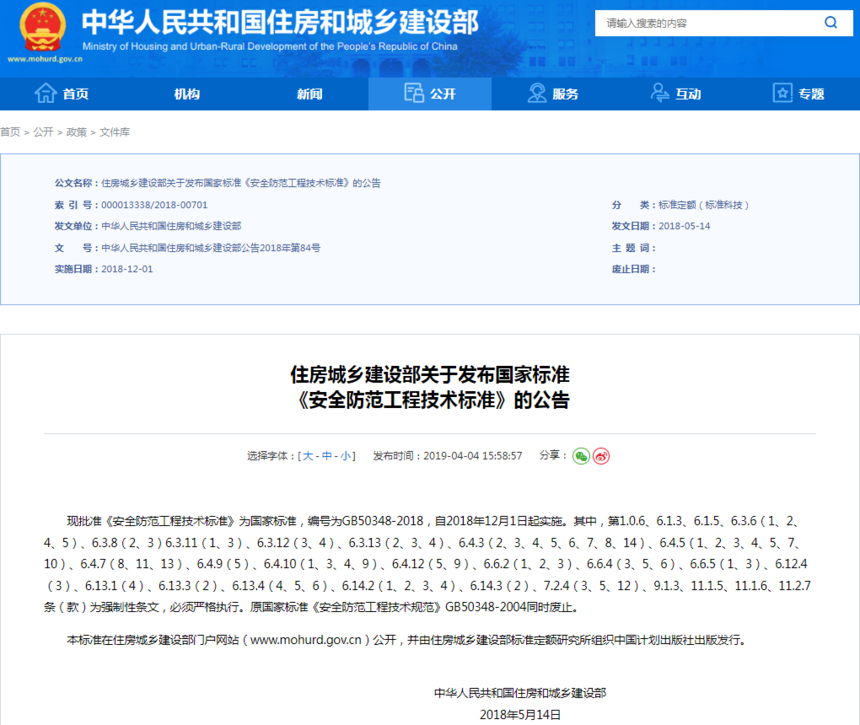The image size is (860, 725).
Task: Click the interaction icon beside 互动
Action: pos(660,93)
